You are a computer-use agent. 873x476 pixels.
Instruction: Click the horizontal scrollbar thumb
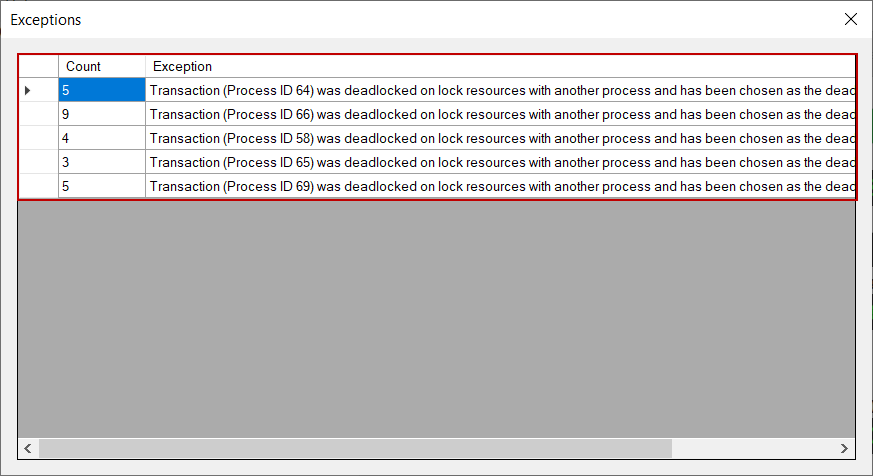point(355,448)
